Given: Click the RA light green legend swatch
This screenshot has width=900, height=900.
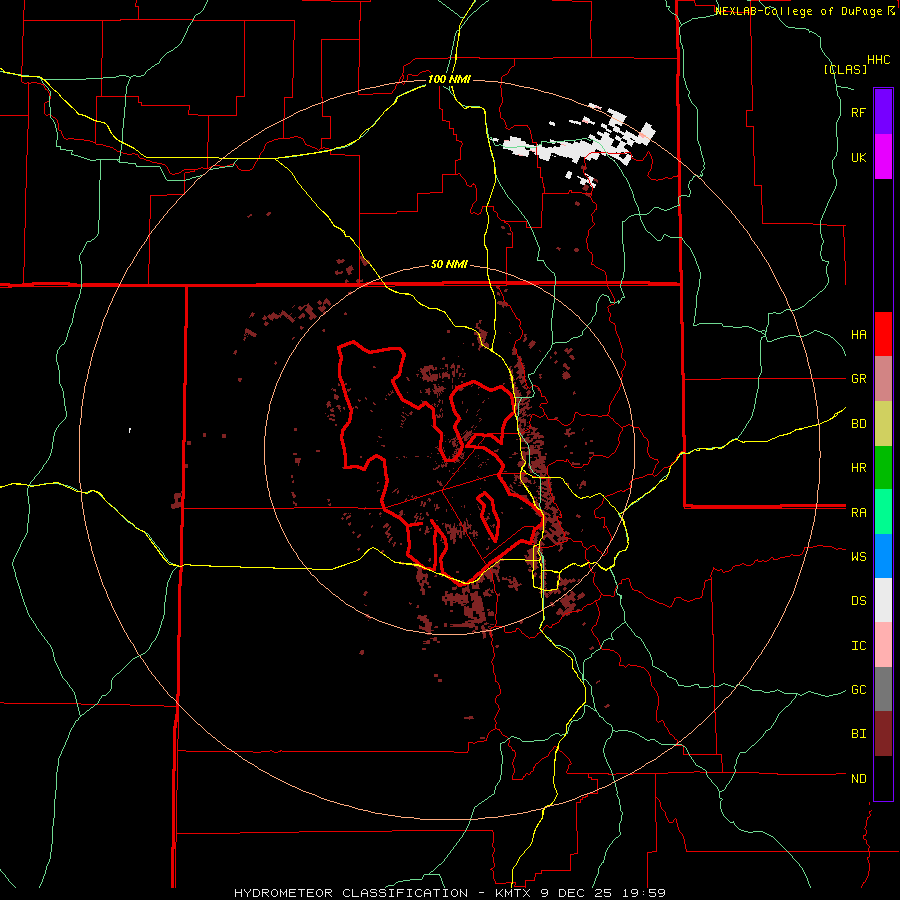Looking at the screenshot, I should 883,512.
